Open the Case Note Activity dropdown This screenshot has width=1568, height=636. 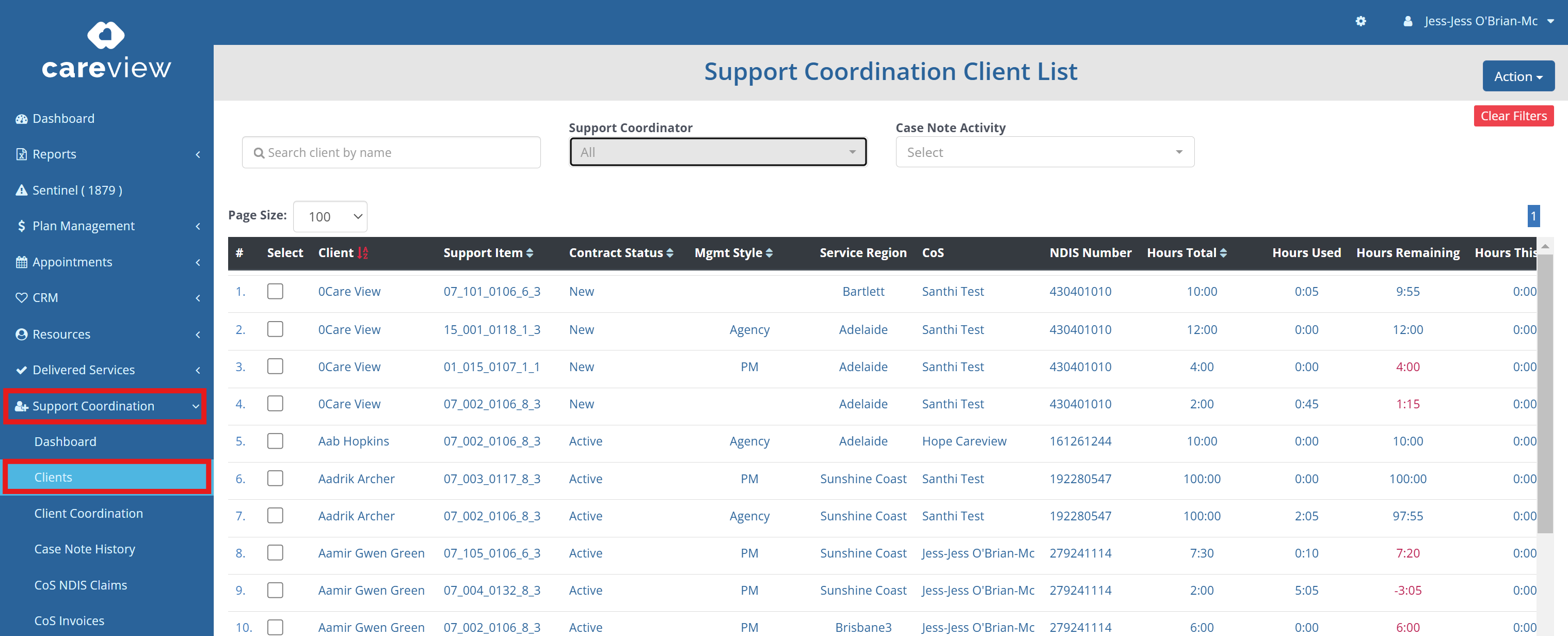[1045, 152]
